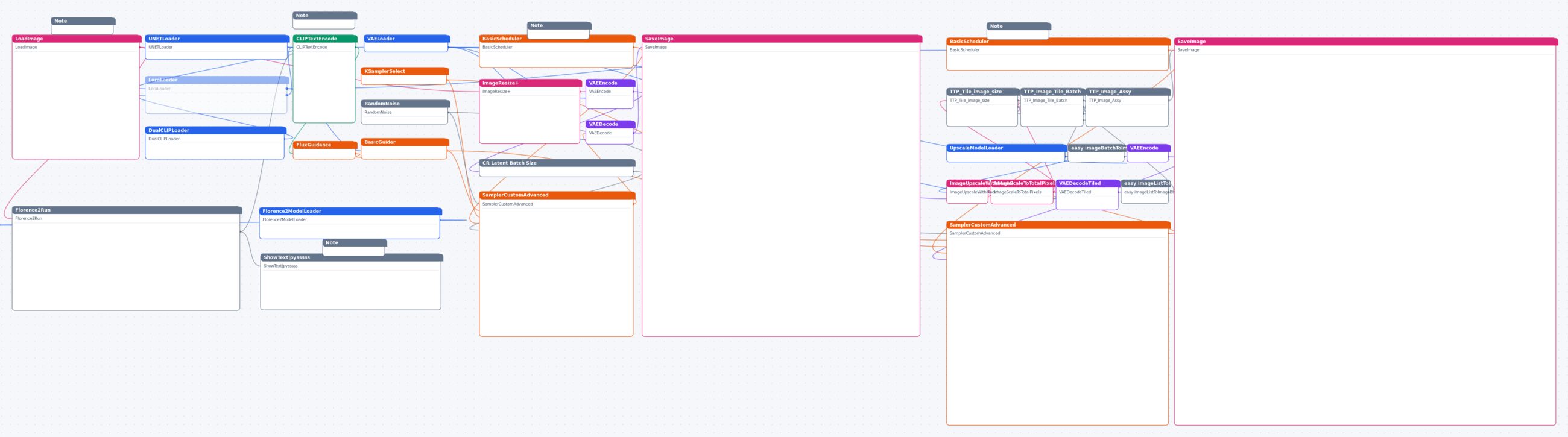Click the VAEDecode node title
Image resolution: width=1568 pixels, height=437 pixels.
(x=603, y=124)
